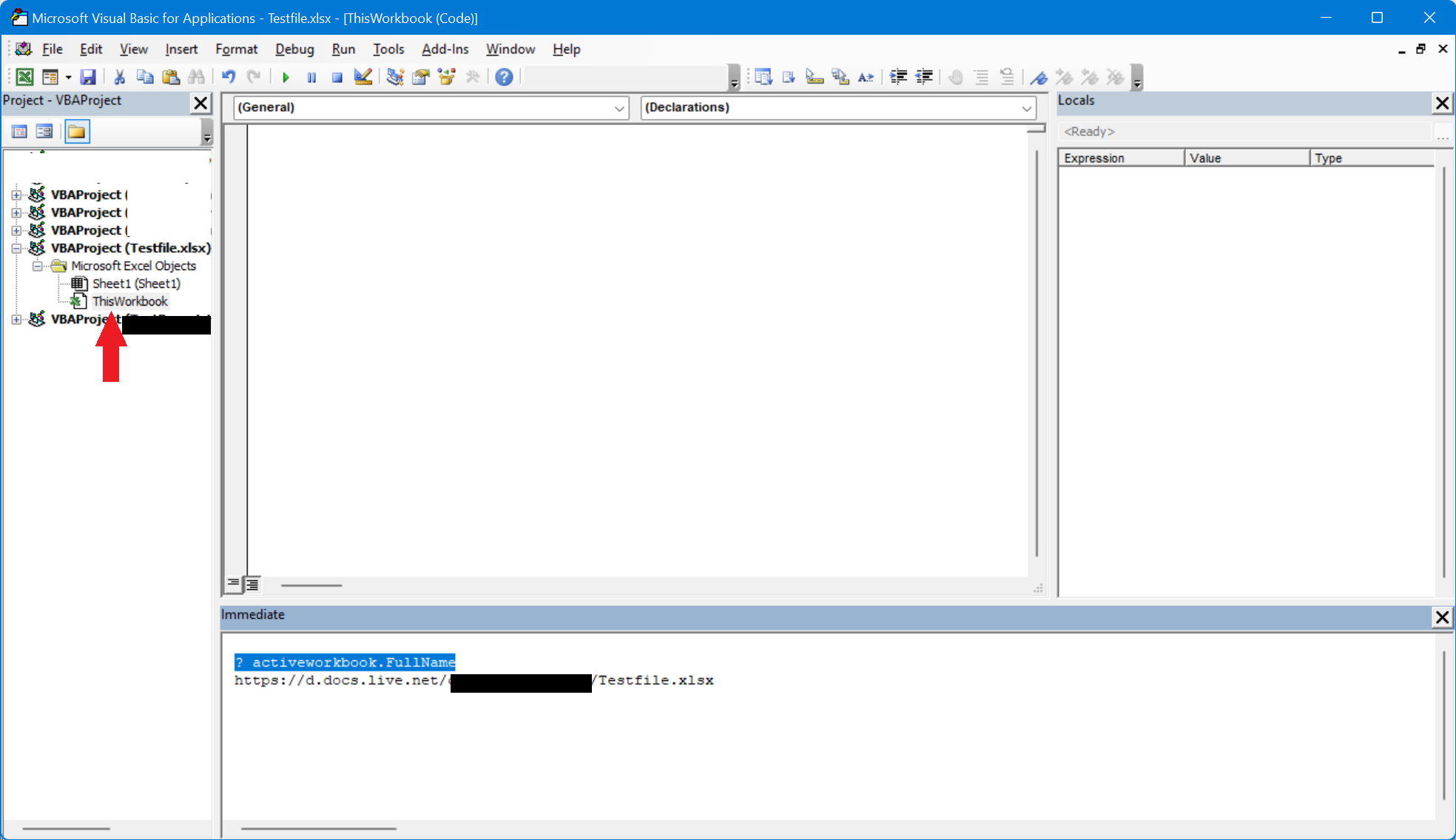Select Sheet1 (Sheet1) in the project tree

point(135,283)
